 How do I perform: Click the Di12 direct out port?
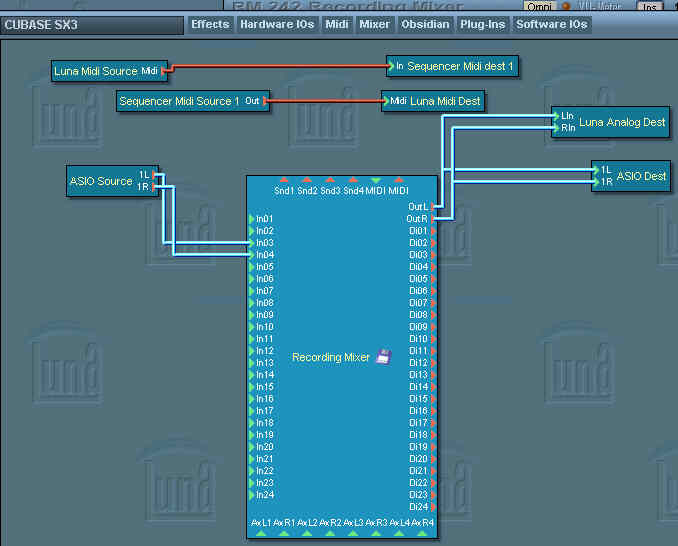coord(433,363)
